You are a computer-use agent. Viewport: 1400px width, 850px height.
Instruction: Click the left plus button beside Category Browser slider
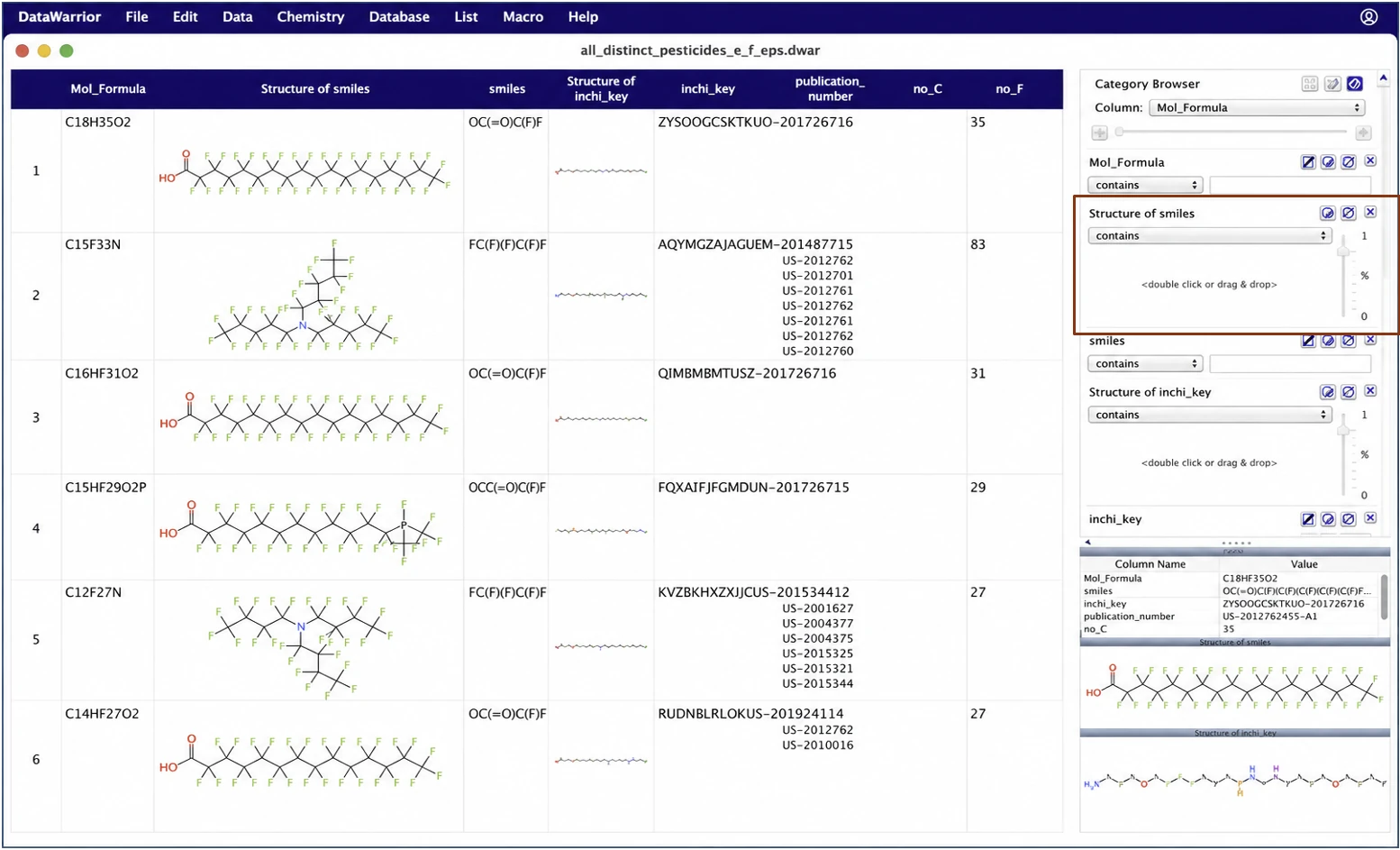click(x=1099, y=133)
